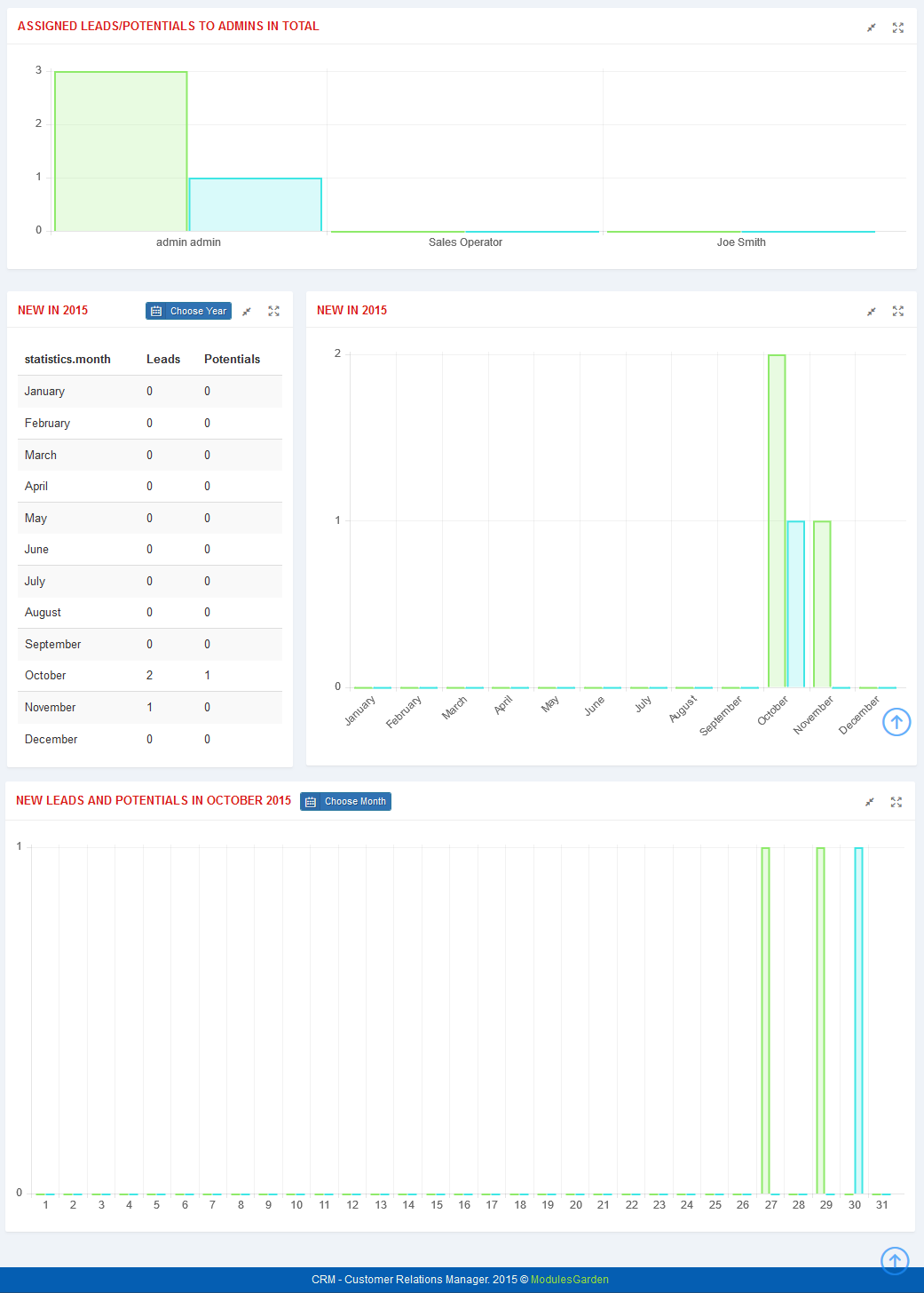Expand Assigned Leads/Potentials panel to fullscreen
This screenshot has width=924, height=1293.
898,28
